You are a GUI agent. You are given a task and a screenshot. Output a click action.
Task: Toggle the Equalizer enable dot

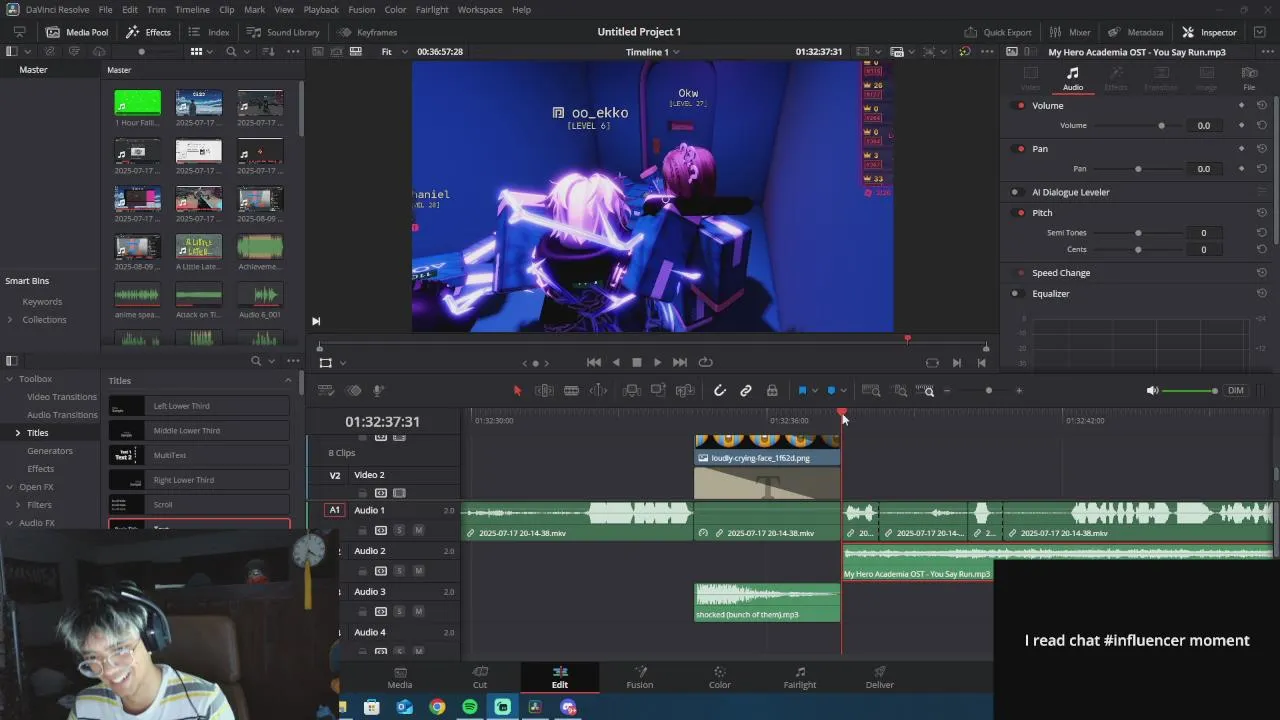click(x=1015, y=294)
